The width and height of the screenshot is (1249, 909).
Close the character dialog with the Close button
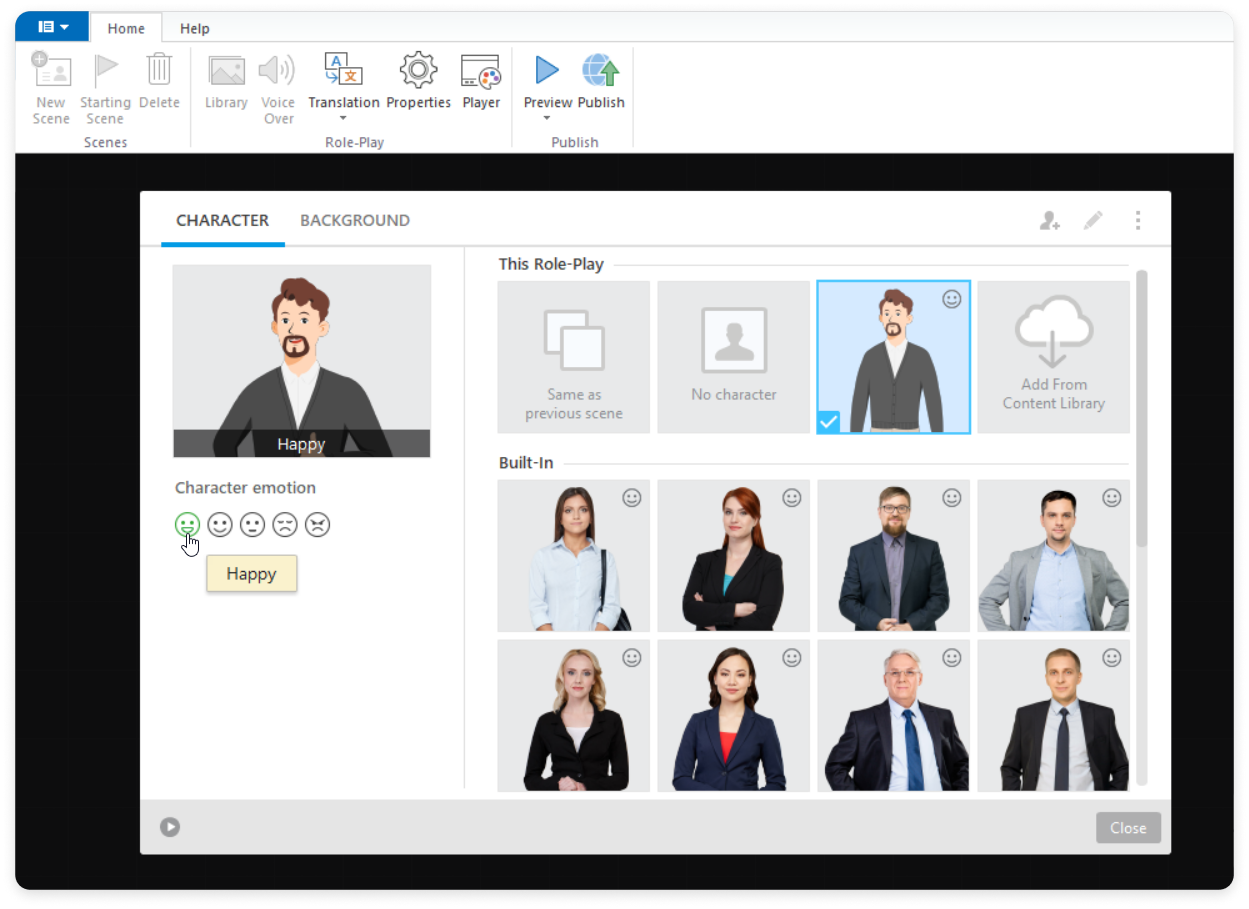pos(1128,828)
